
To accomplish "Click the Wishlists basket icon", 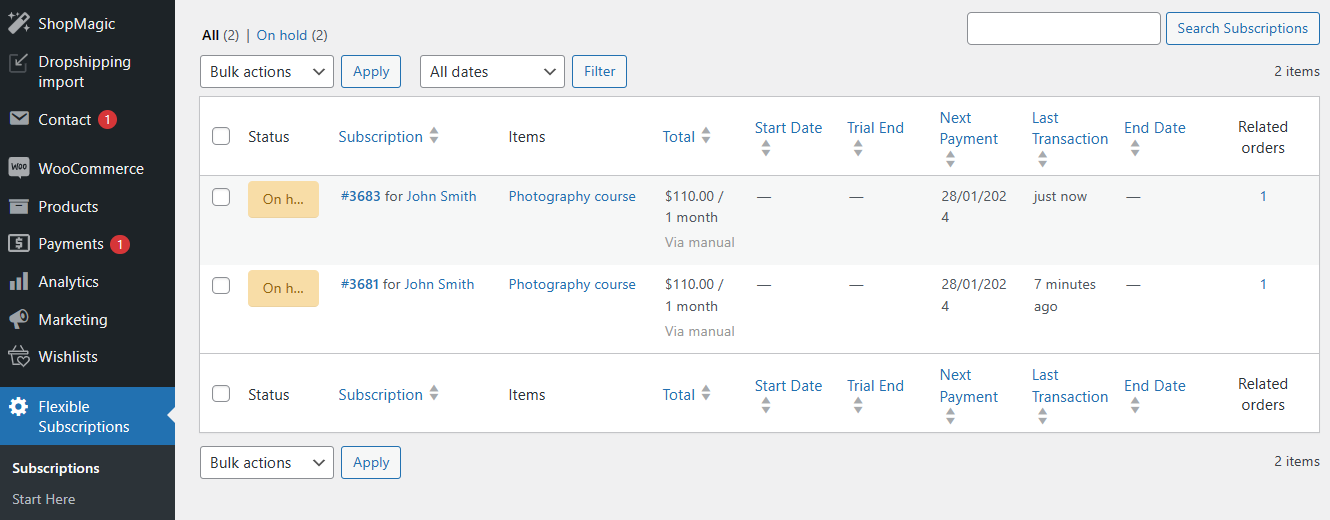I will [x=18, y=357].
